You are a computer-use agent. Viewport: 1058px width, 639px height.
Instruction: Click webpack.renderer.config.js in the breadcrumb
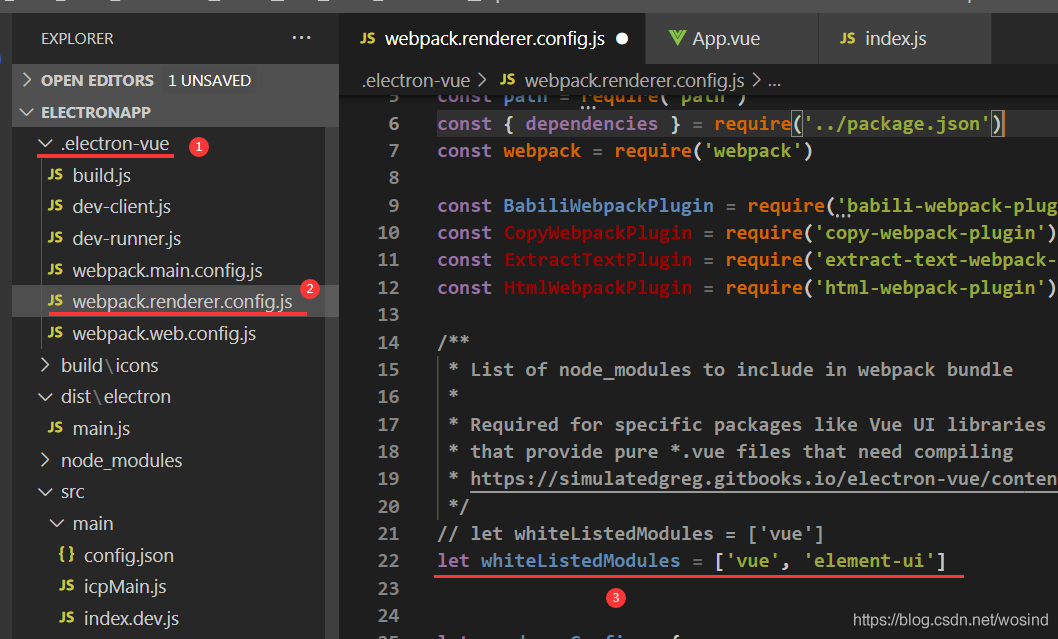[x=634, y=80]
